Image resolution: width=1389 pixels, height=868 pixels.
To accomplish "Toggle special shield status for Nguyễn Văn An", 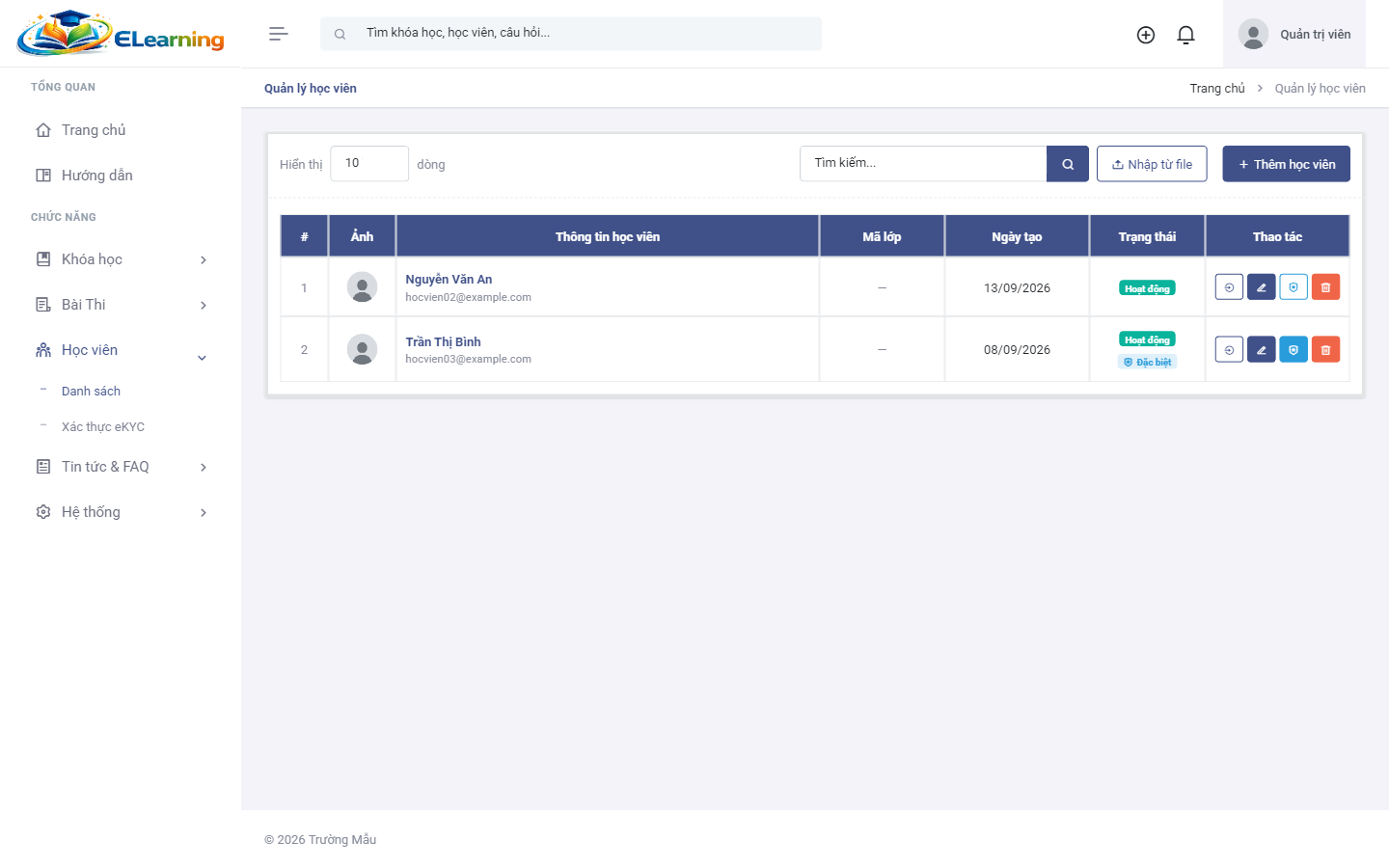I will click(1294, 287).
